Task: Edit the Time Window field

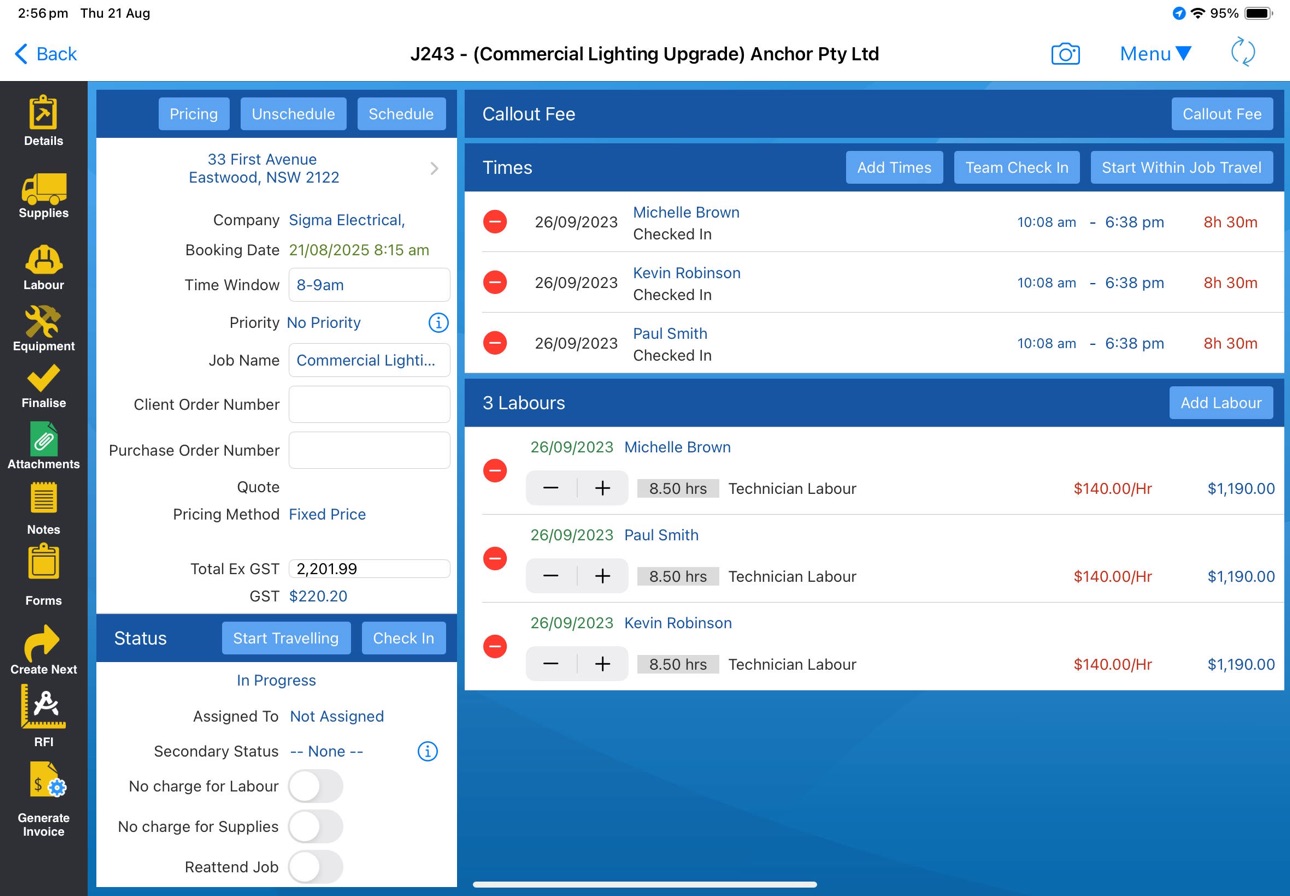Action: tap(369, 285)
